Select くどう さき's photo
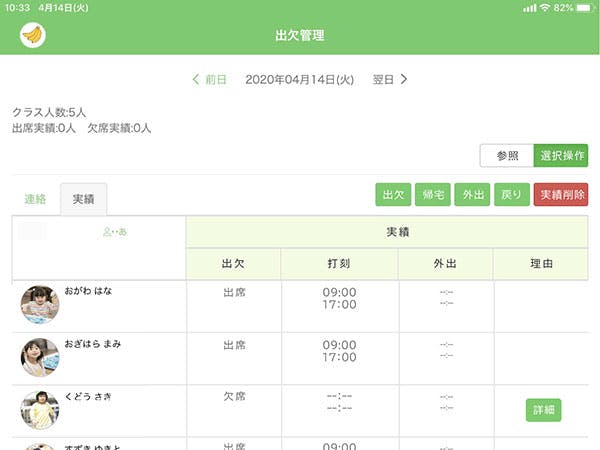600x450 pixels. [x=40, y=410]
